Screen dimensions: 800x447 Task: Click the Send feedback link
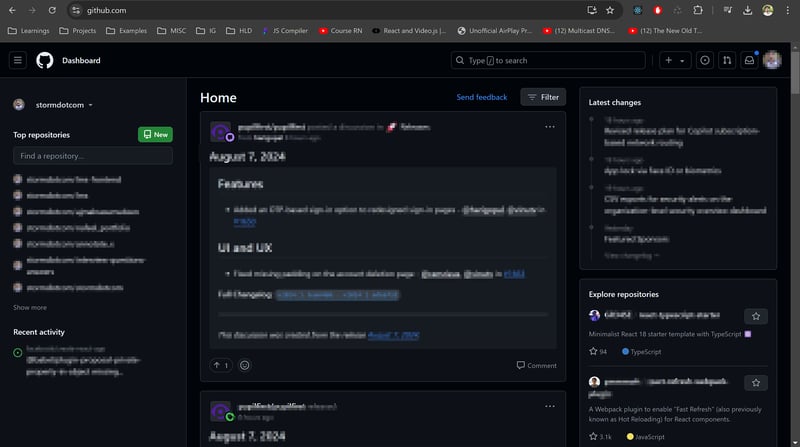[x=481, y=97]
